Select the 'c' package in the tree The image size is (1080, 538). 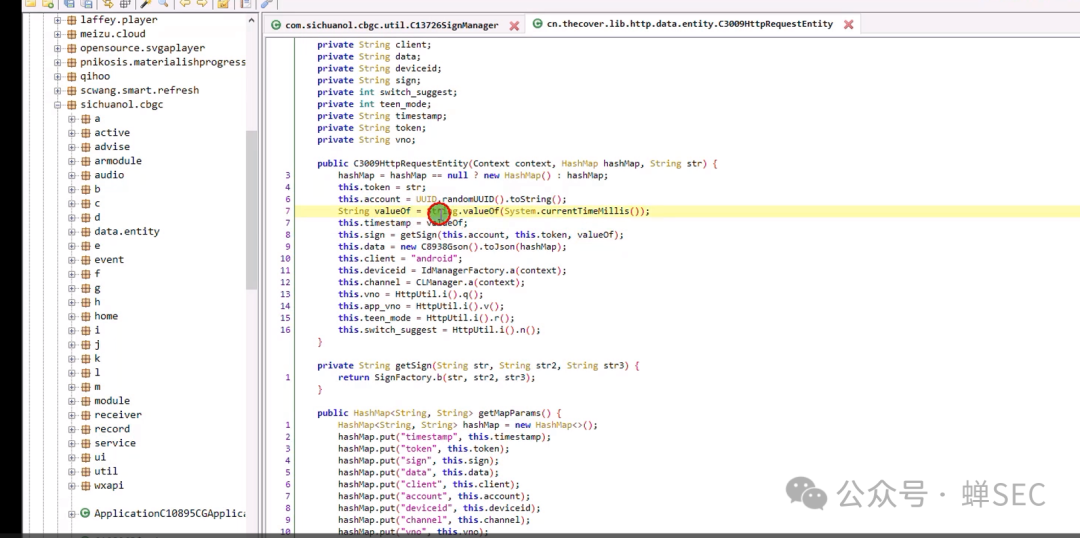click(x=97, y=203)
